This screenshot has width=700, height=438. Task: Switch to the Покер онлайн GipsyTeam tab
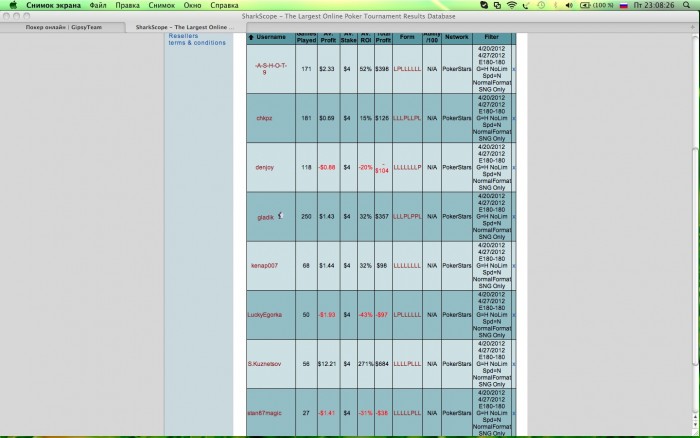[63, 27]
